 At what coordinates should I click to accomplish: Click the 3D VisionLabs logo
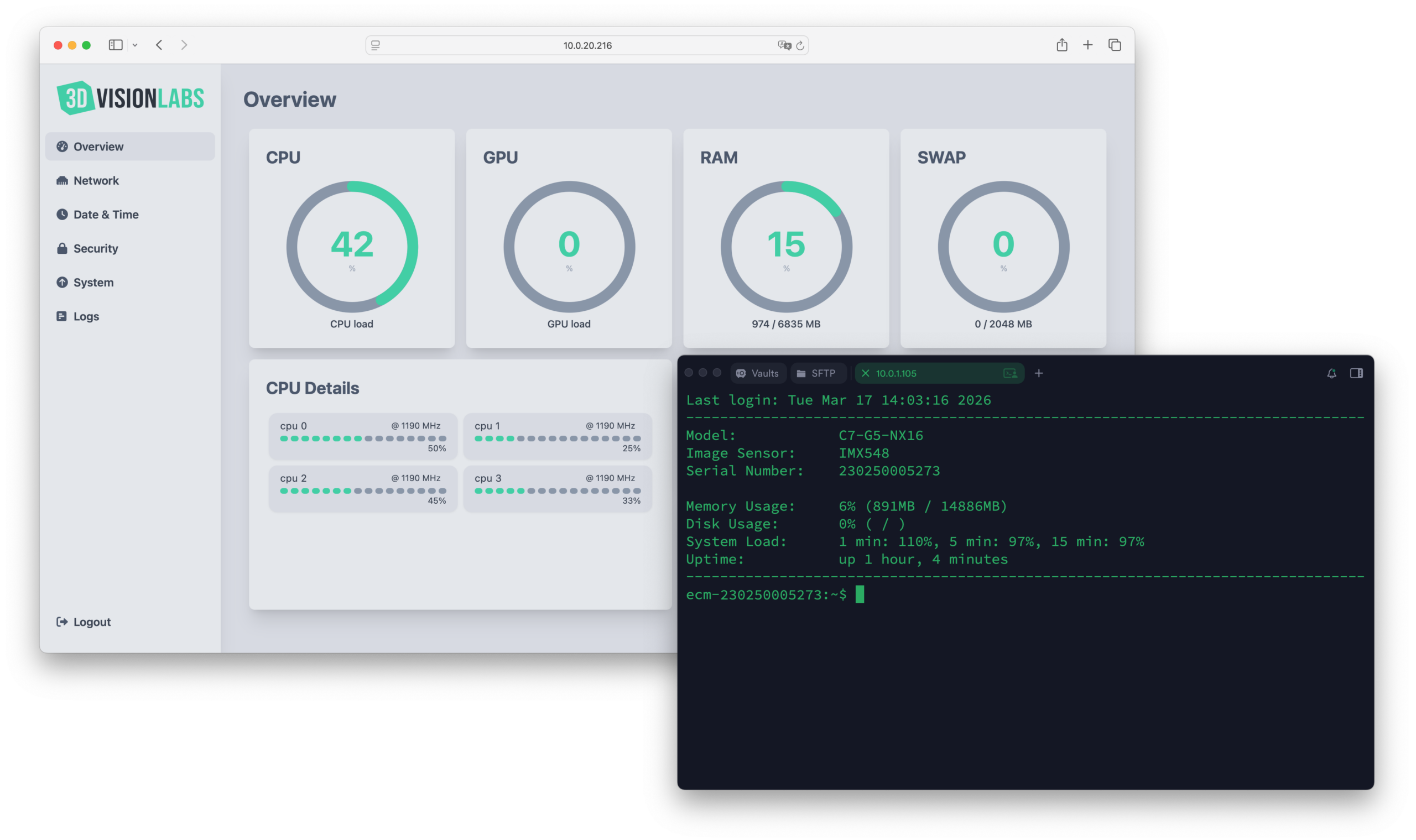(x=131, y=97)
